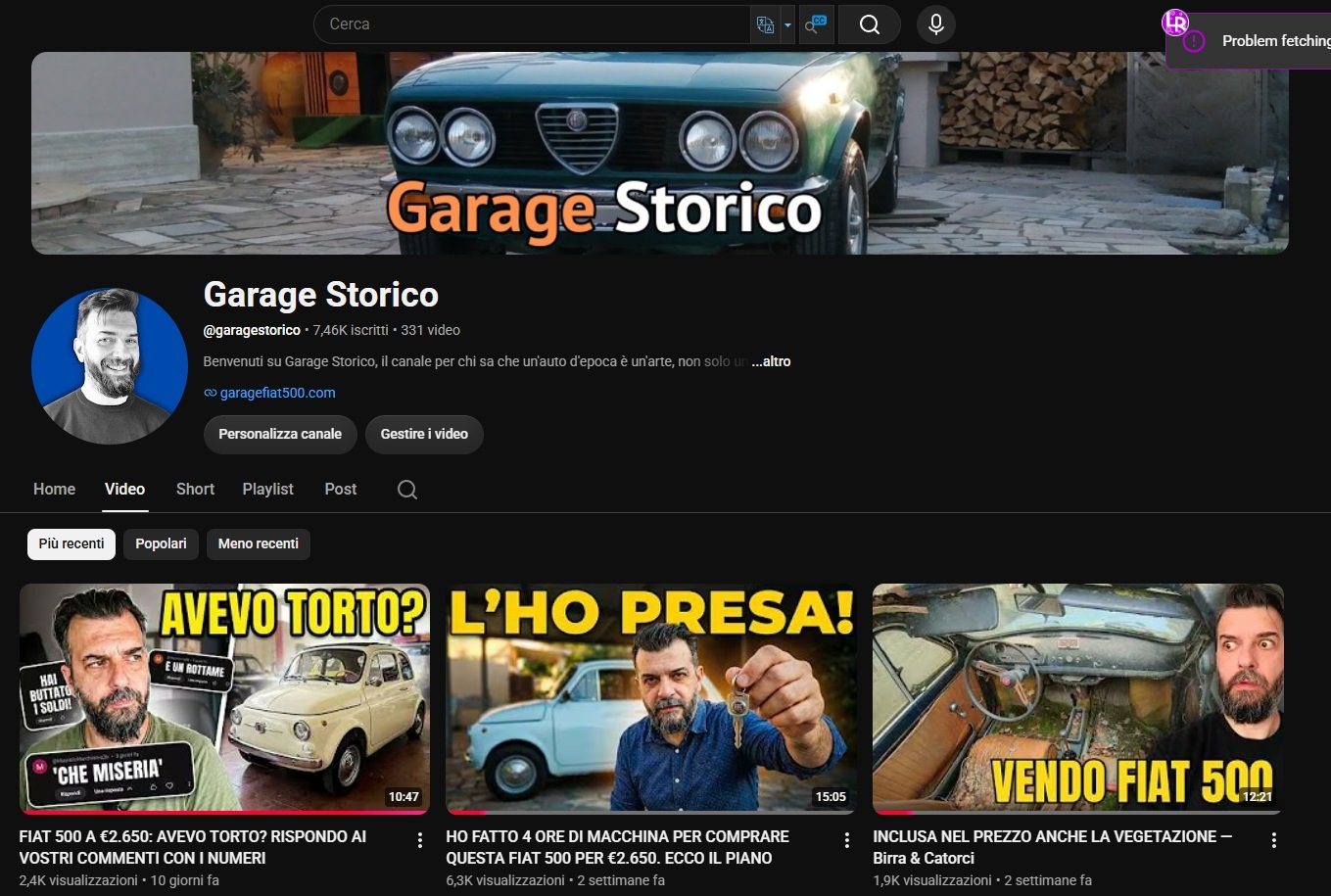
Task: Open the Playlist tab
Action: [x=268, y=489]
